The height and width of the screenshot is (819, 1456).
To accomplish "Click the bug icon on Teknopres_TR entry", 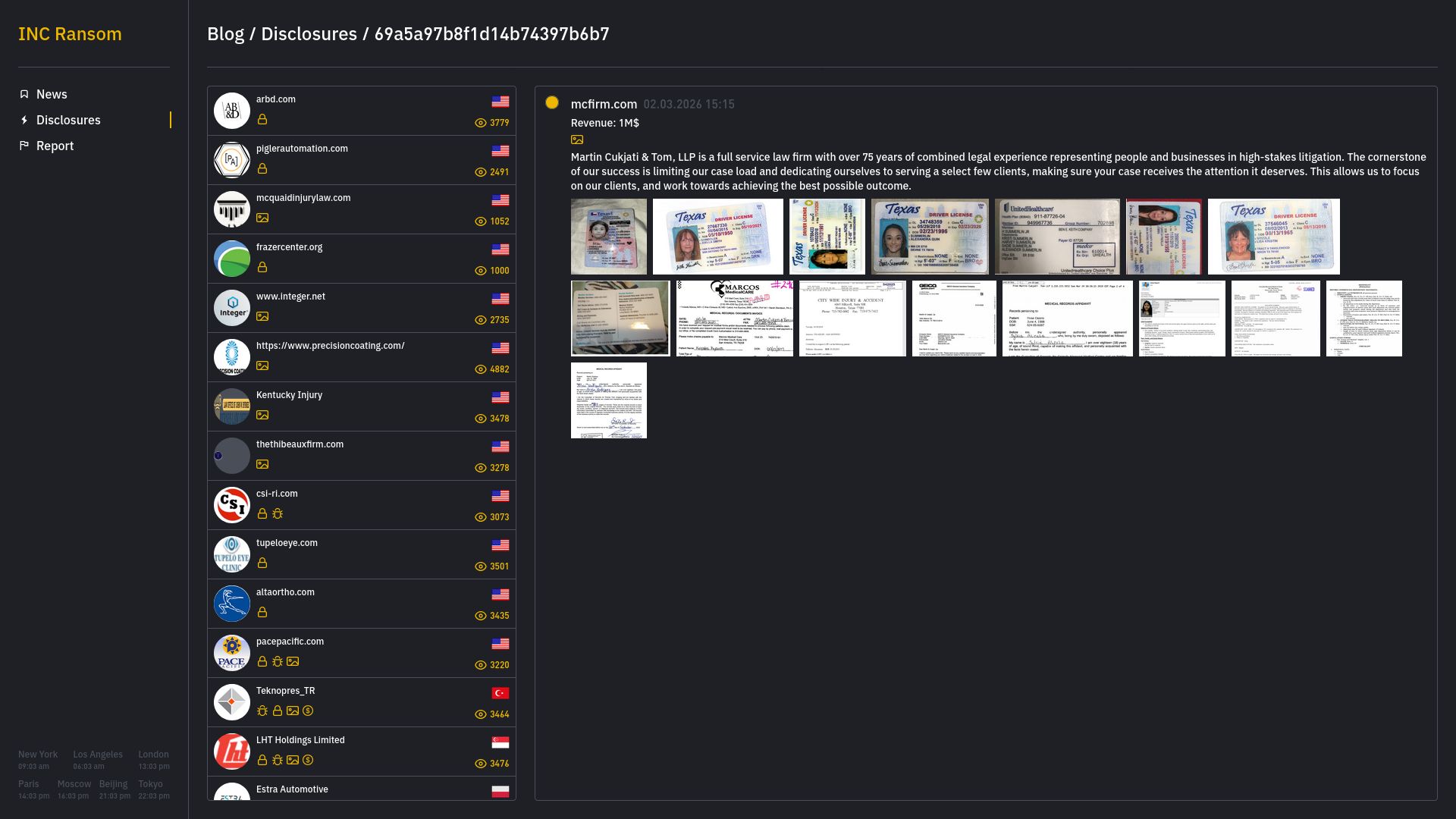I will [x=262, y=711].
